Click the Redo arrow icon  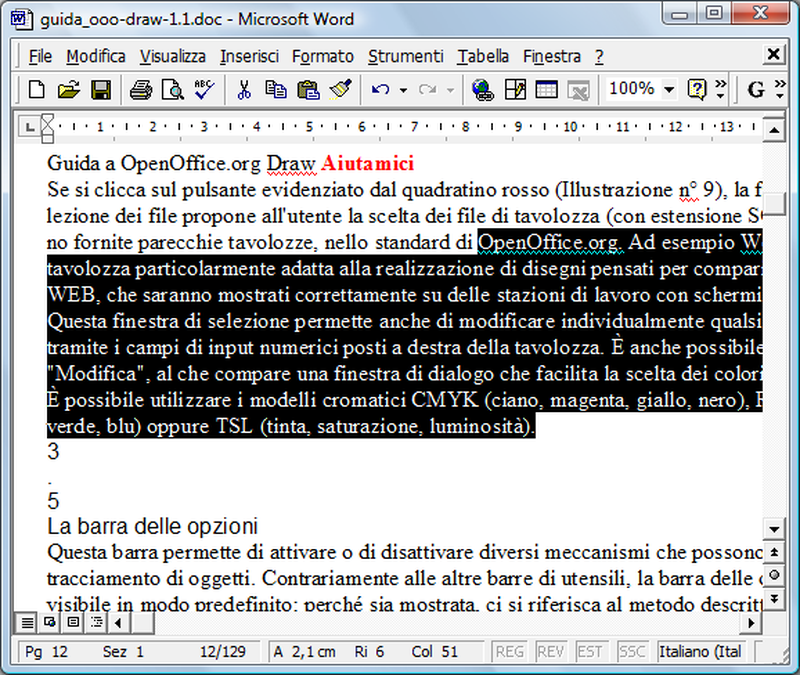click(x=428, y=90)
